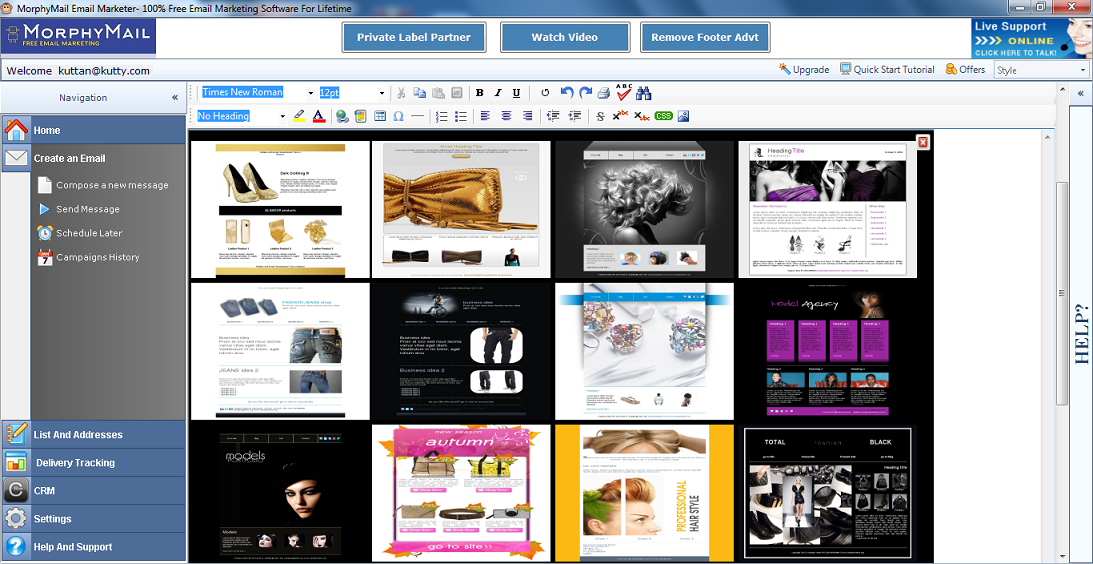Center align text

click(506, 116)
